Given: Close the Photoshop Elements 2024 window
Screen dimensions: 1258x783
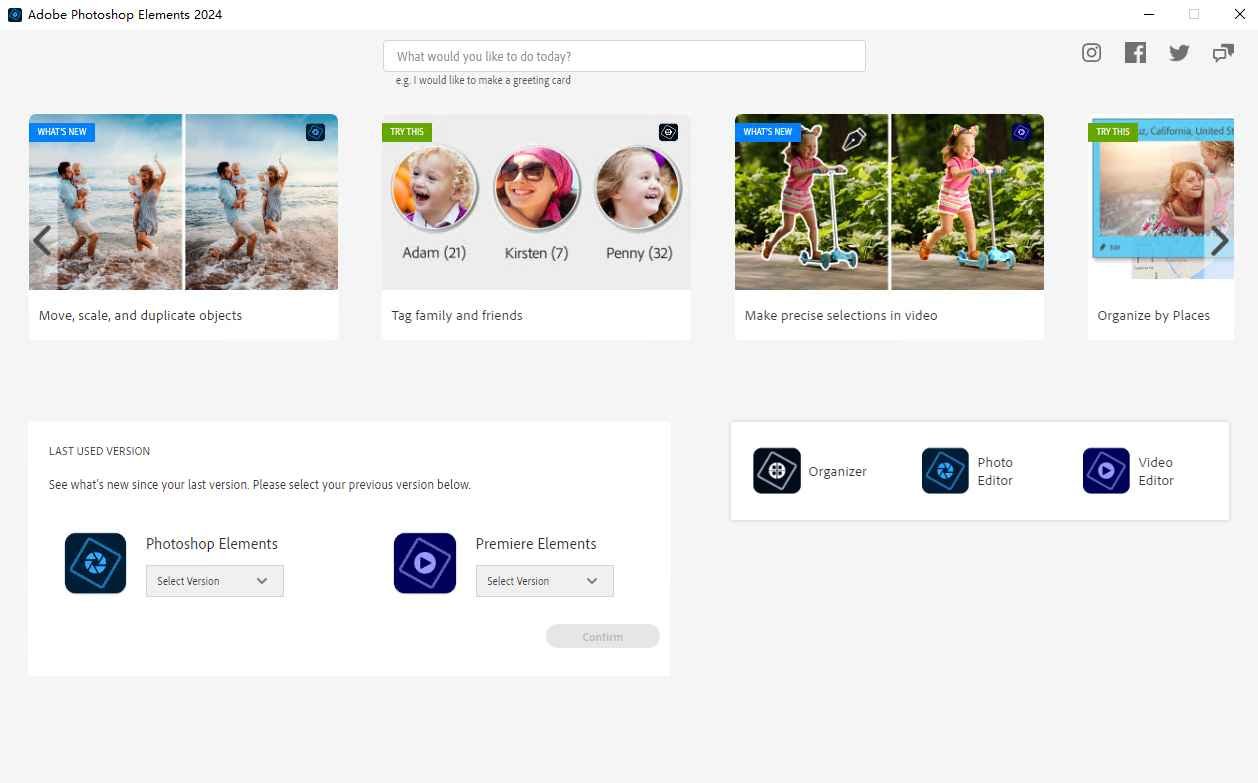Looking at the screenshot, I should click(x=1239, y=14).
